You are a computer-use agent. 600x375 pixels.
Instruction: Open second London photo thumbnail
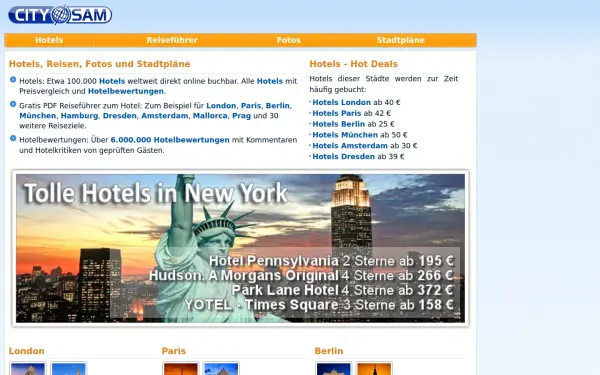69,368
